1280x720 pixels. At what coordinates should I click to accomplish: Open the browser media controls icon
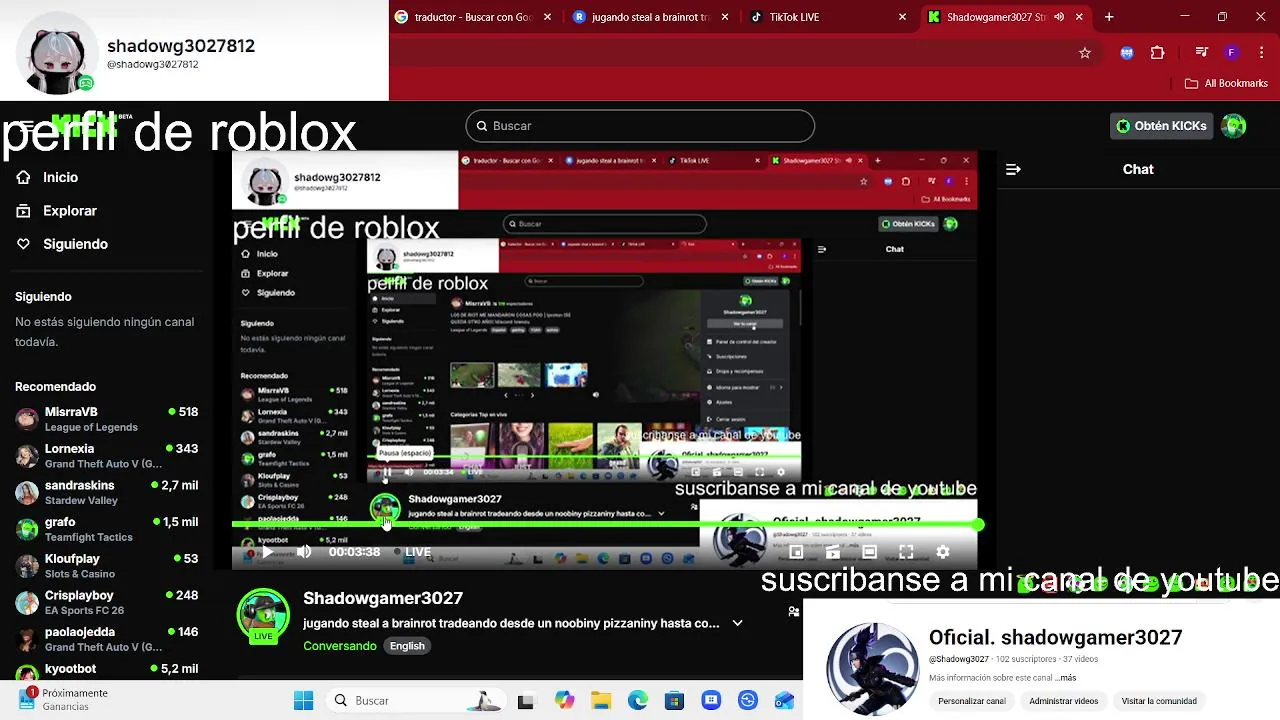(1201, 53)
